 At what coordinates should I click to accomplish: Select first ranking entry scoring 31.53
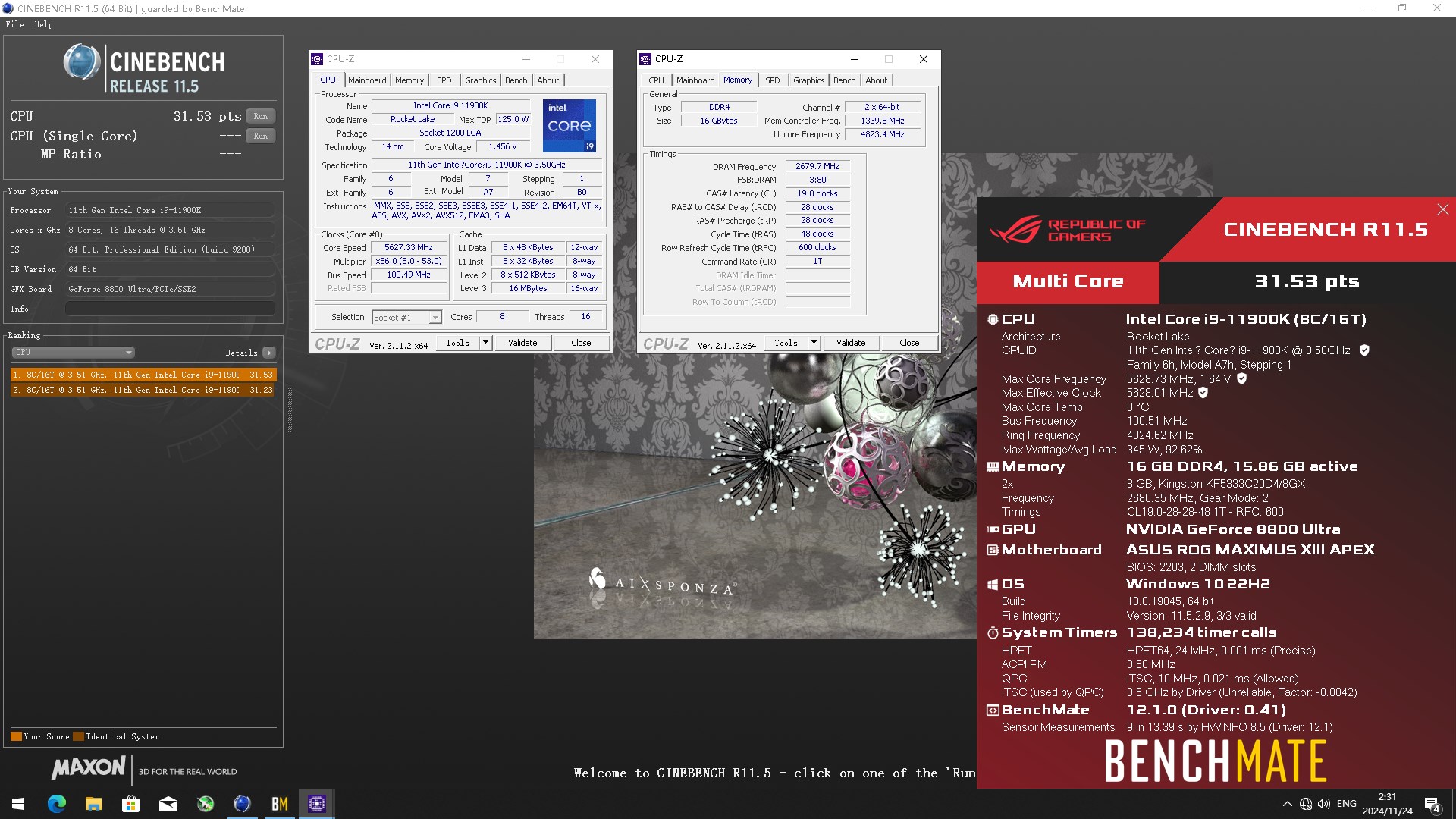[143, 375]
